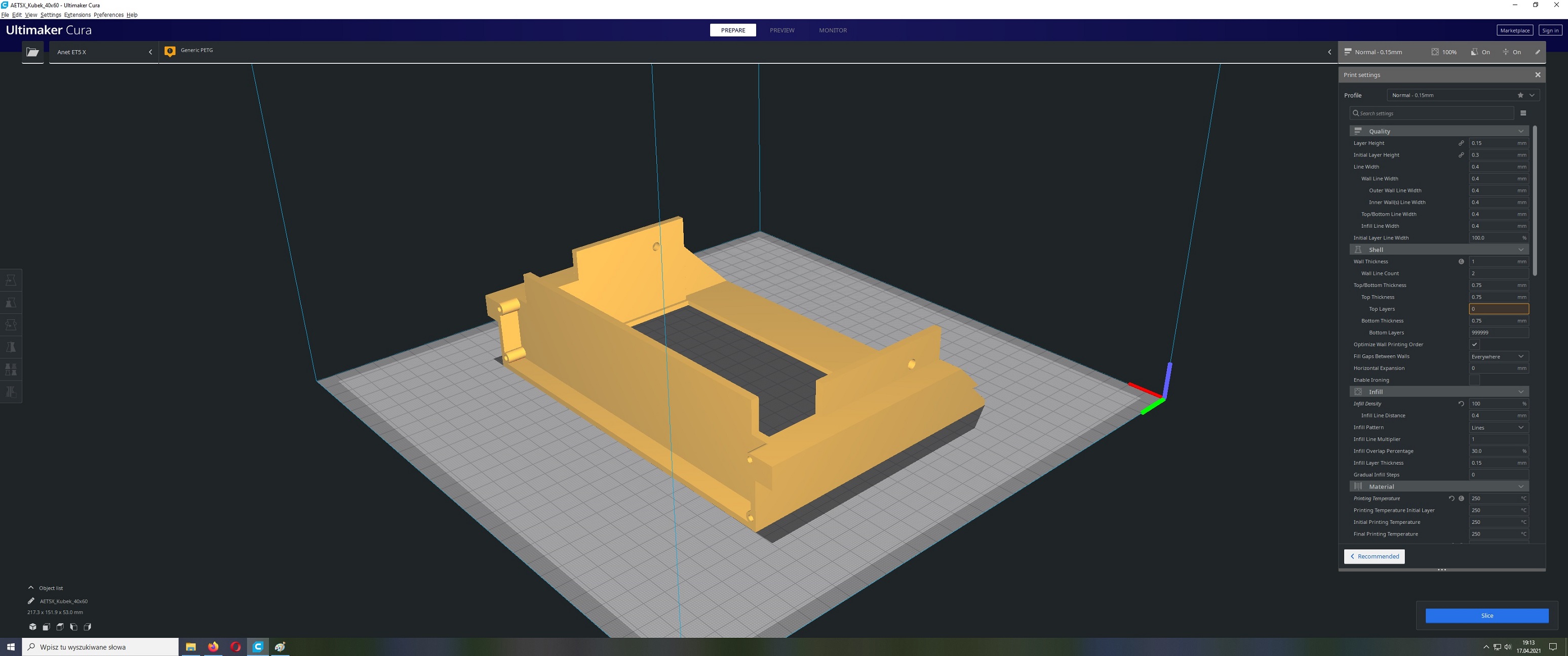Click the Slice button

pyautogui.click(x=1486, y=616)
